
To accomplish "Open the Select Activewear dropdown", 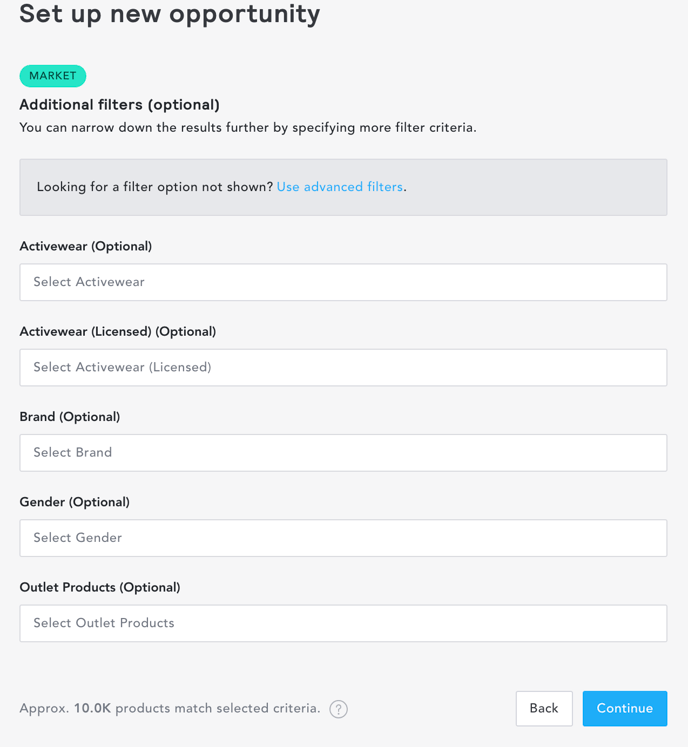I will coord(343,282).
